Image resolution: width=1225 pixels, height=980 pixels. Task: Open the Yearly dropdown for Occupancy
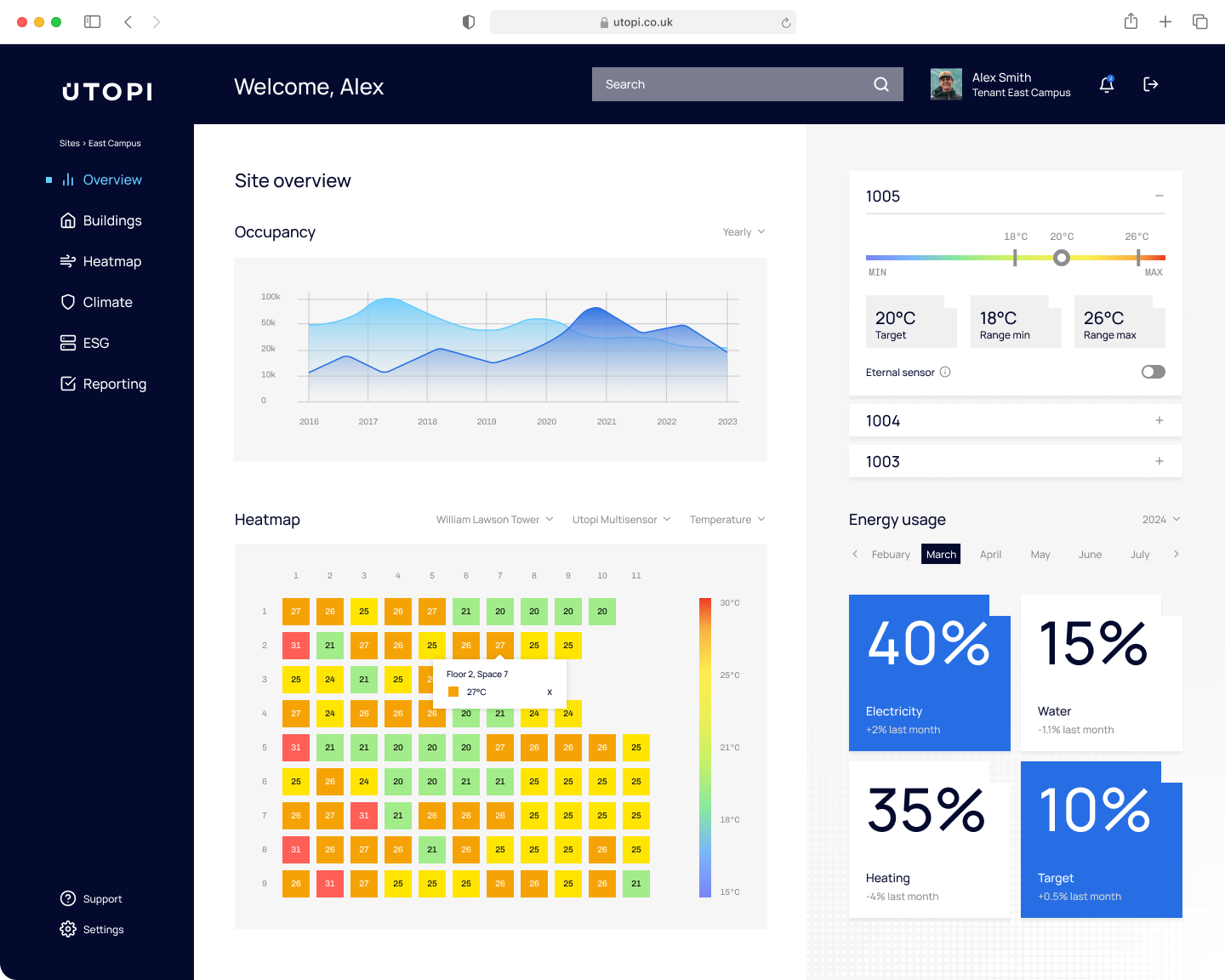coord(743,231)
